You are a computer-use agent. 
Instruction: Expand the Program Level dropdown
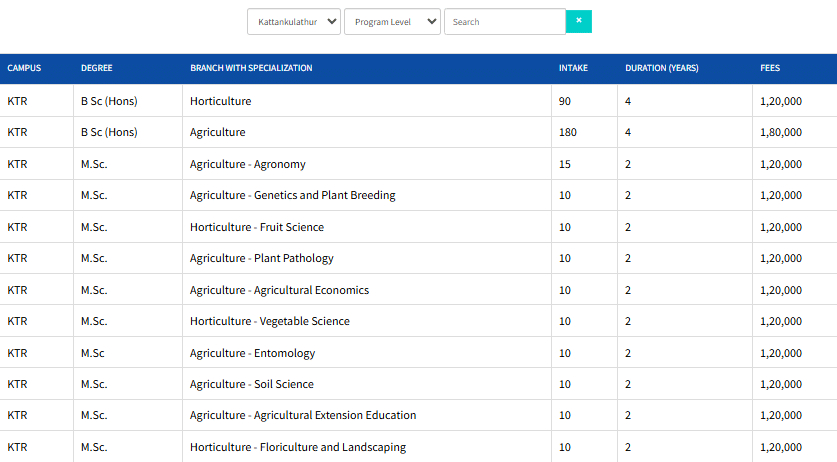coord(392,22)
